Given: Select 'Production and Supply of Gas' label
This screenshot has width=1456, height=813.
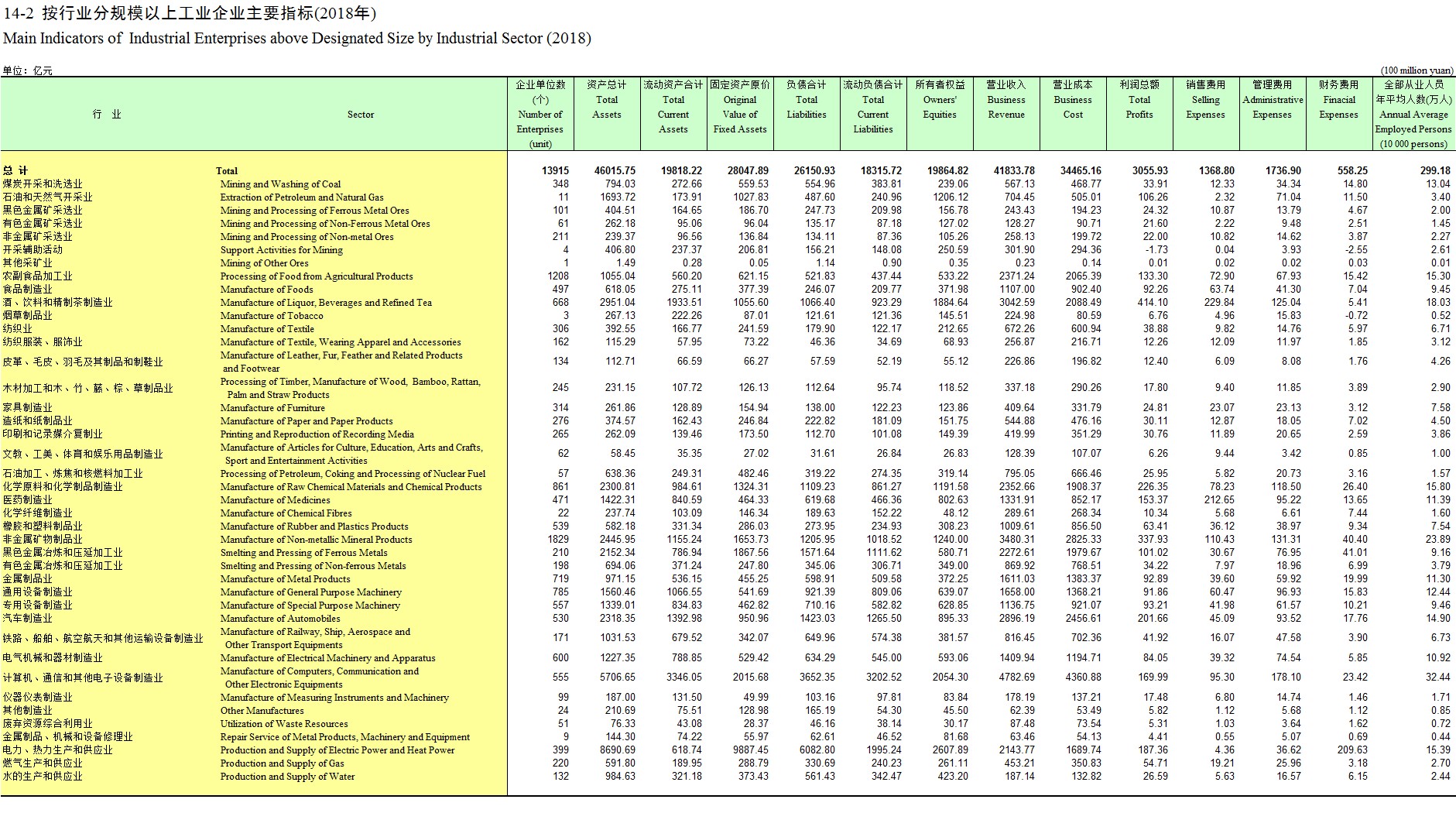Looking at the screenshot, I should (282, 763).
